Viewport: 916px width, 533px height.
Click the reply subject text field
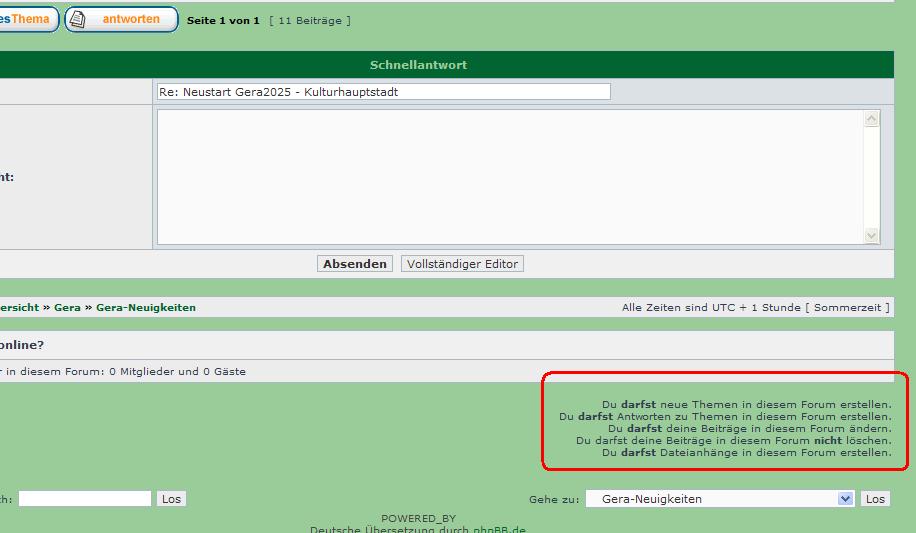tap(383, 92)
